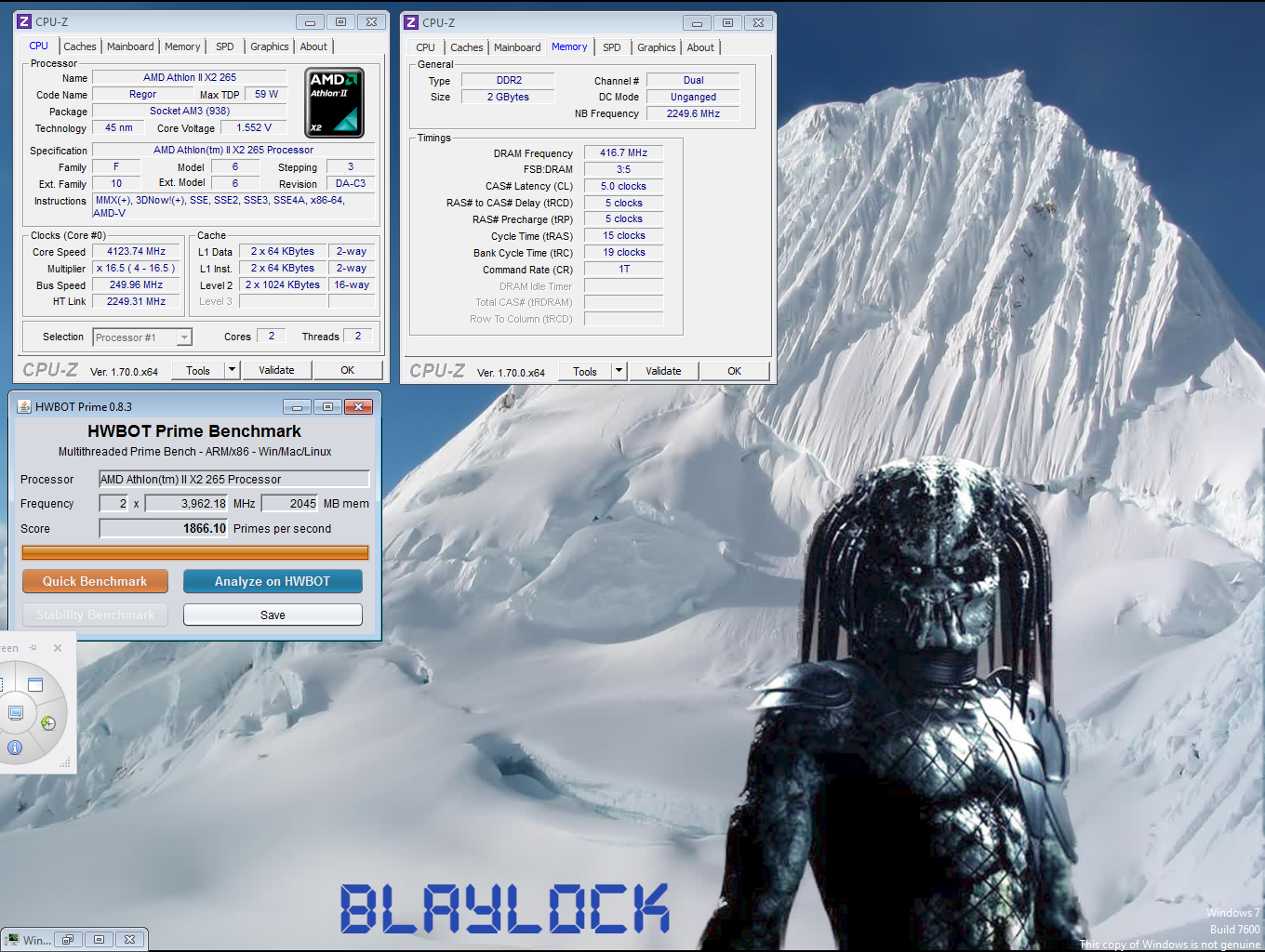
Task: Click the window capture icon in capture widget
Action: (x=35, y=685)
